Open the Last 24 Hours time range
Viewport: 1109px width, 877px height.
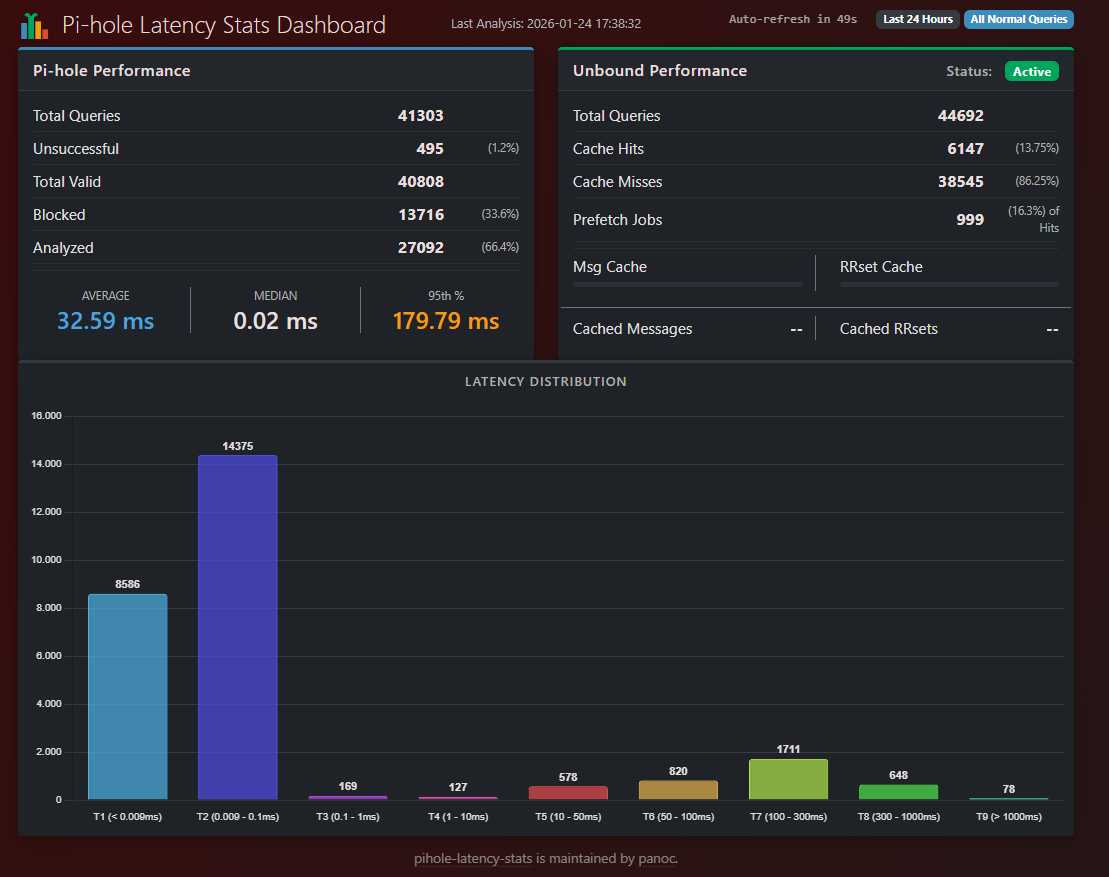pyautogui.click(x=917, y=19)
